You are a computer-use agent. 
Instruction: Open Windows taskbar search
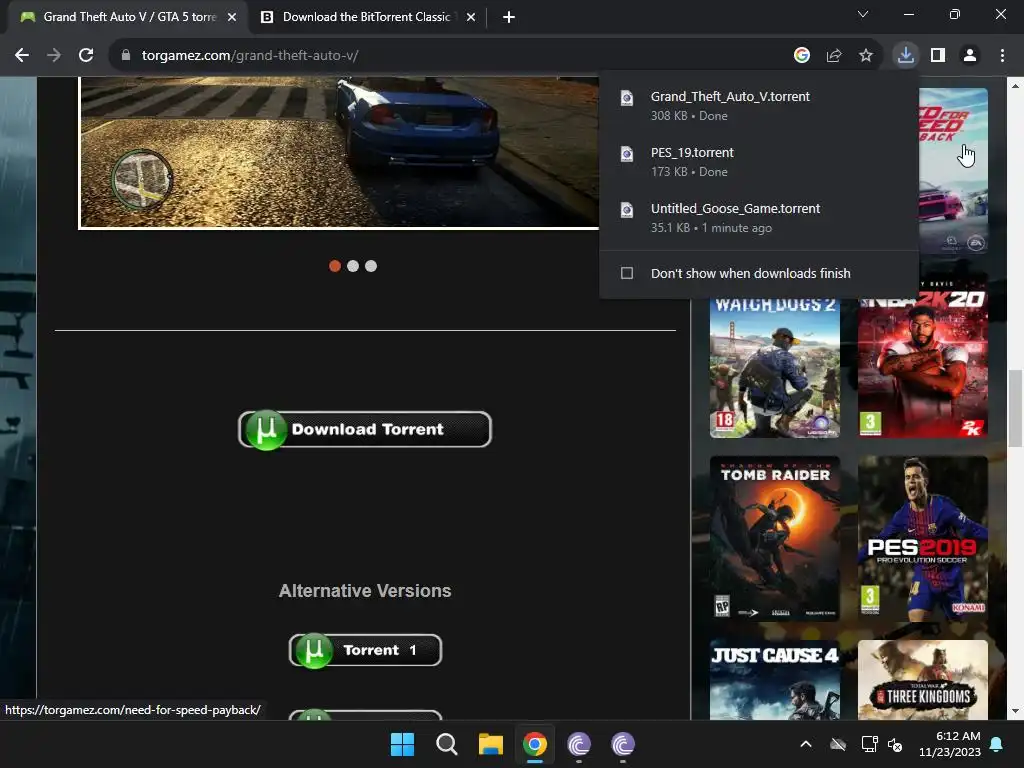tap(447, 744)
